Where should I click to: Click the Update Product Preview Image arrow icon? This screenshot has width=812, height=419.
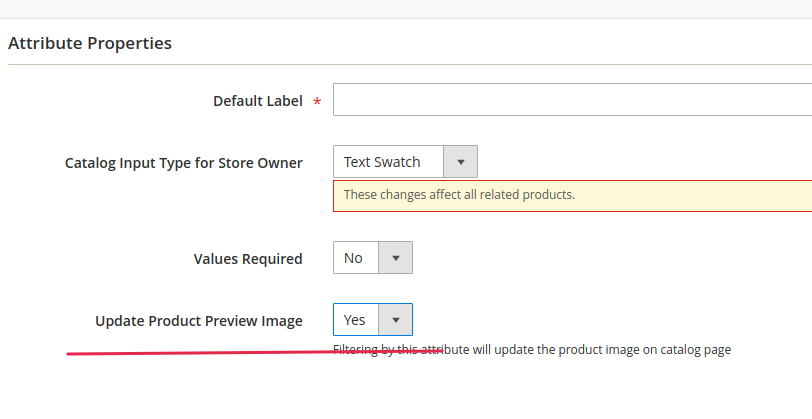(396, 320)
